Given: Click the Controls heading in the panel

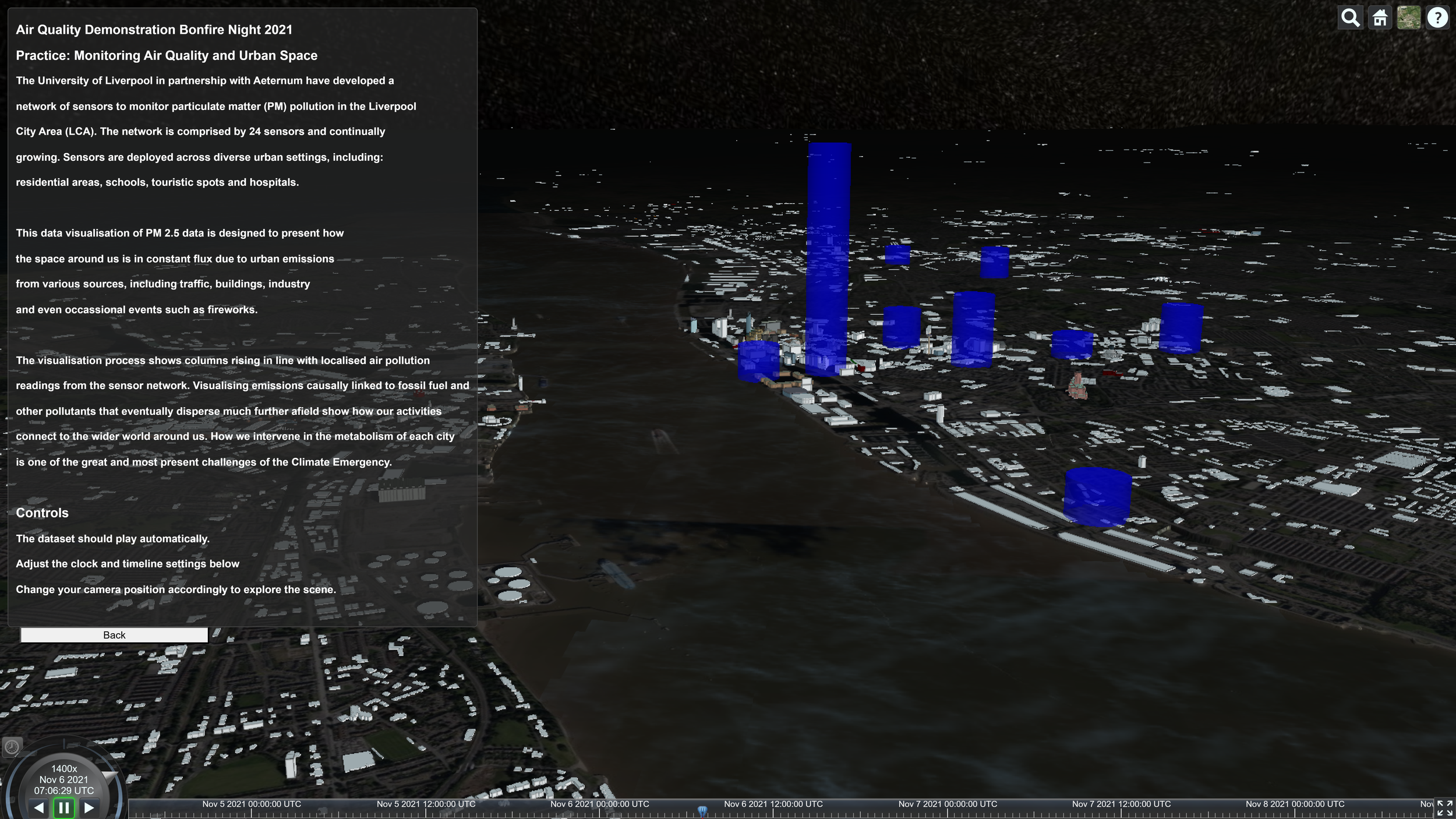Looking at the screenshot, I should pos(42,513).
